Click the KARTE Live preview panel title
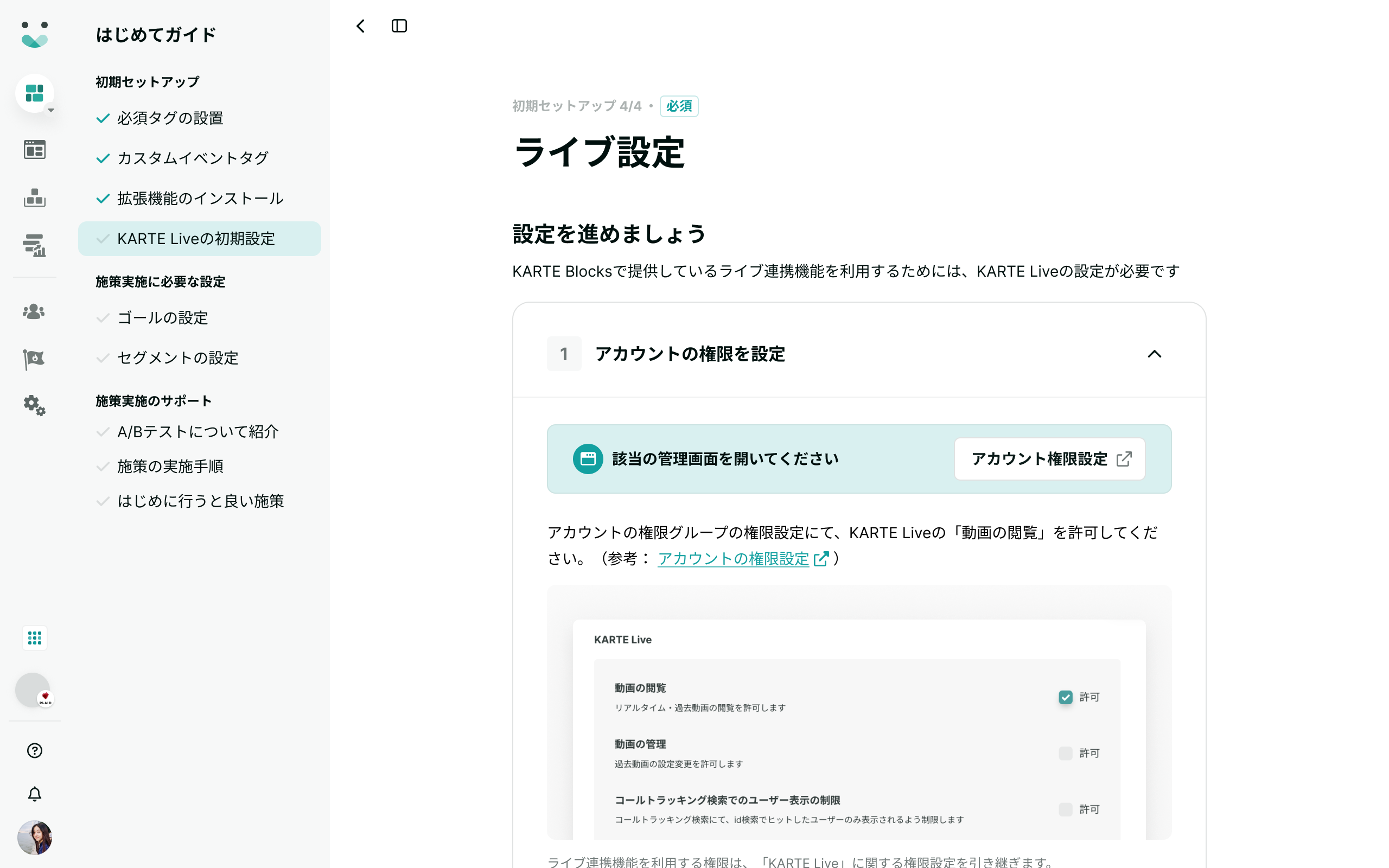The image size is (1389, 868). 623,640
